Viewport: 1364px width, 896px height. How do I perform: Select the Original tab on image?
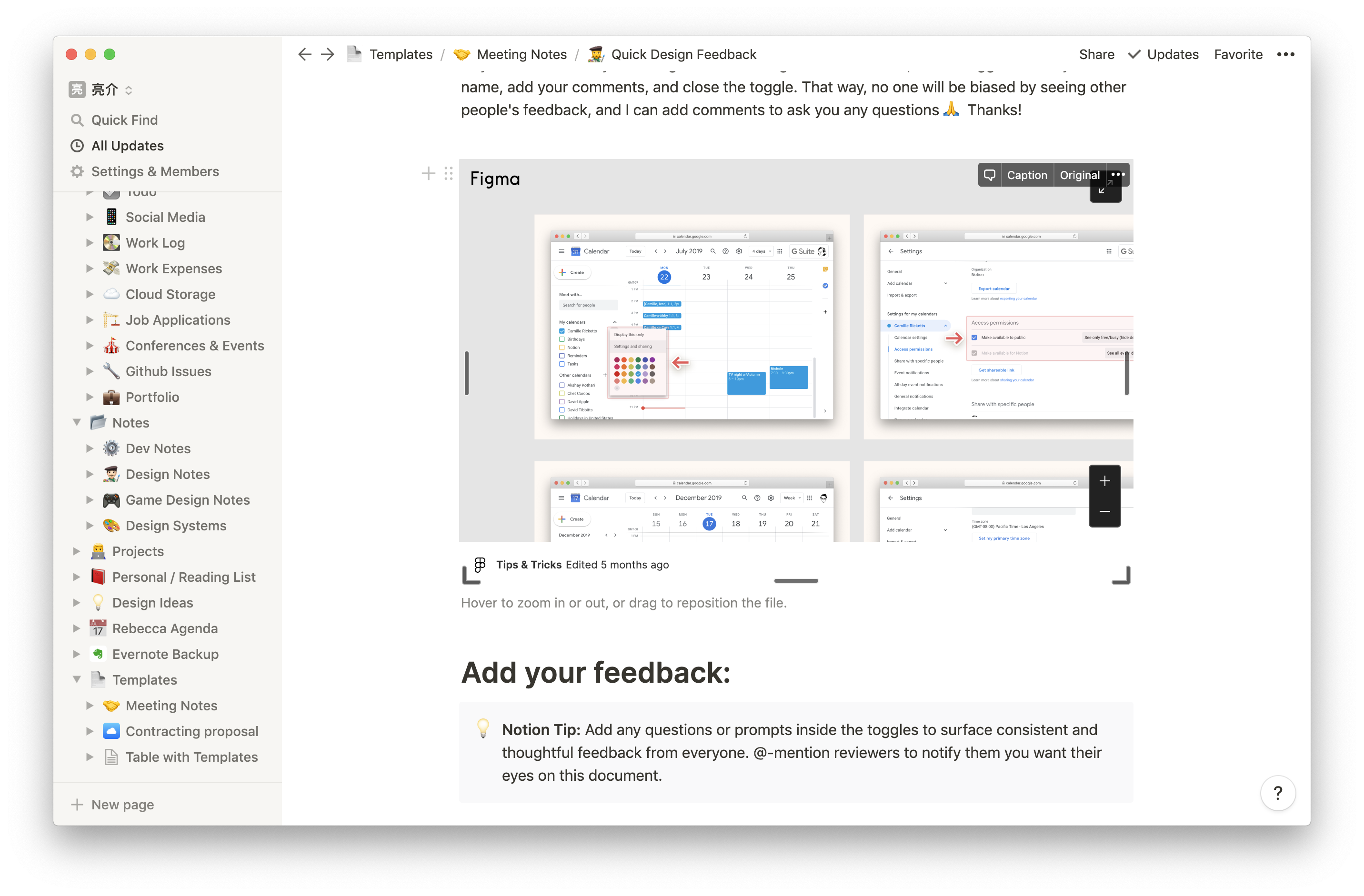(1079, 175)
